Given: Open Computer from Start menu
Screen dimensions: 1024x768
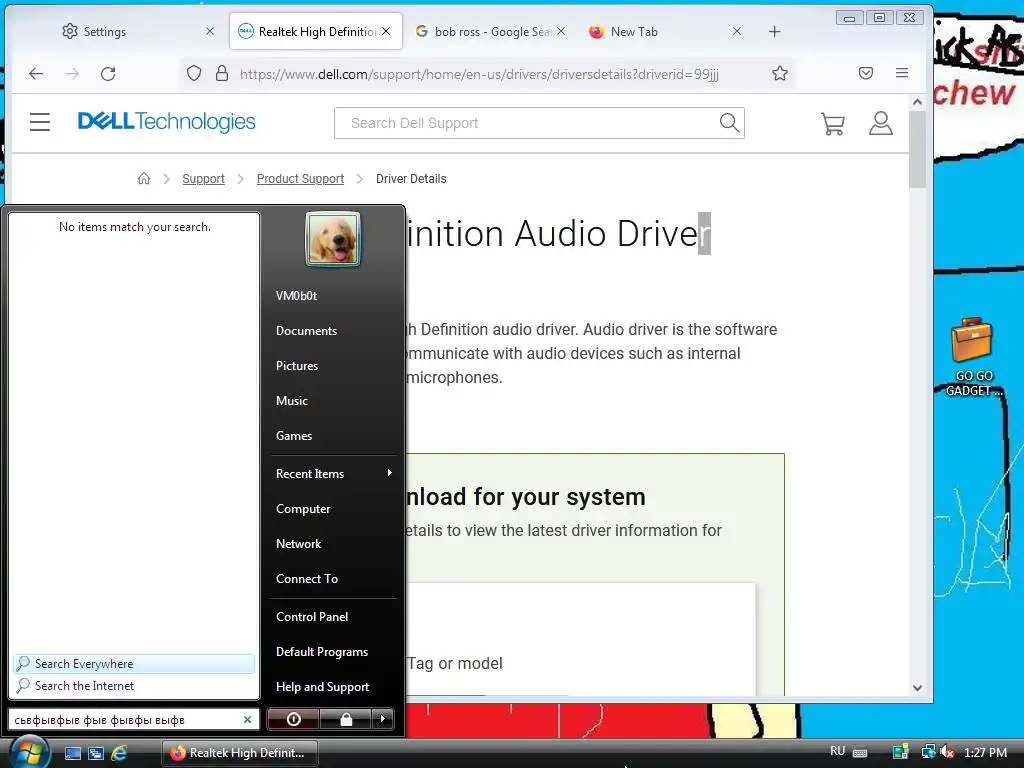Looking at the screenshot, I should tap(303, 509).
